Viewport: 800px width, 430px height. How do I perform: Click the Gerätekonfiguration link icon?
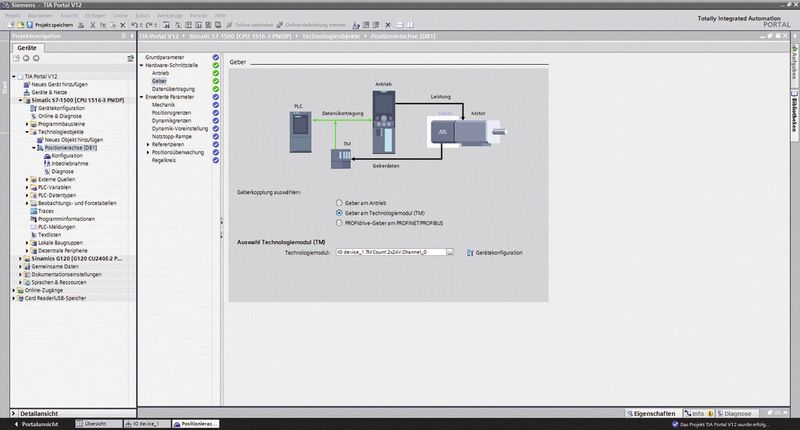[470, 252]
